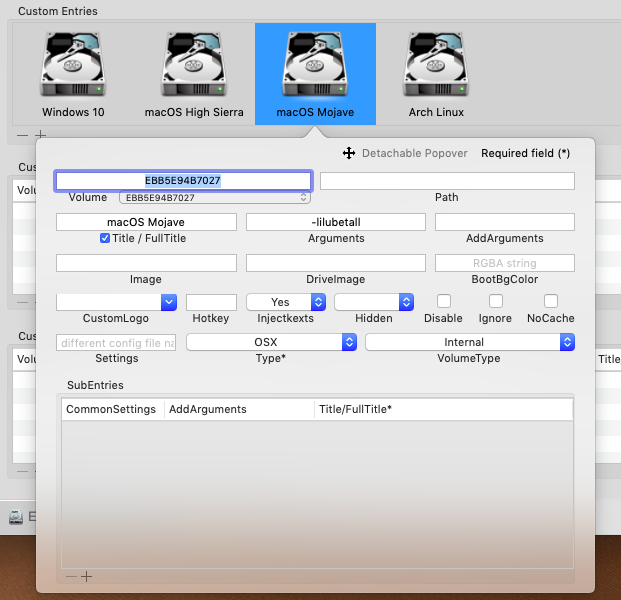Toggle the Title / FullTitle checkbox

[105, 238]
